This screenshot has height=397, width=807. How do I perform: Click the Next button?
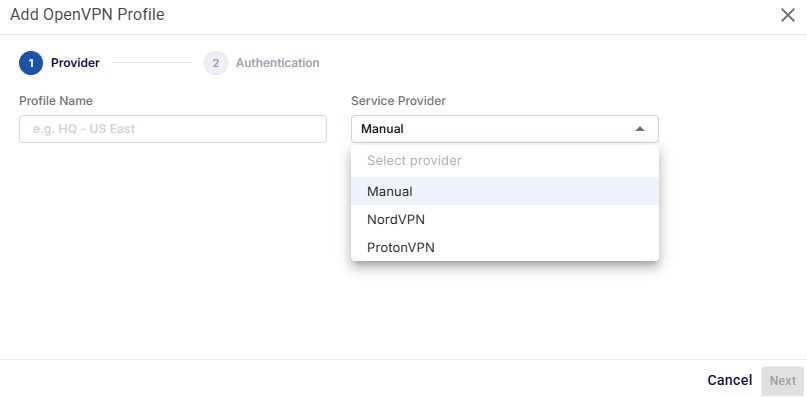pos(782,381)
